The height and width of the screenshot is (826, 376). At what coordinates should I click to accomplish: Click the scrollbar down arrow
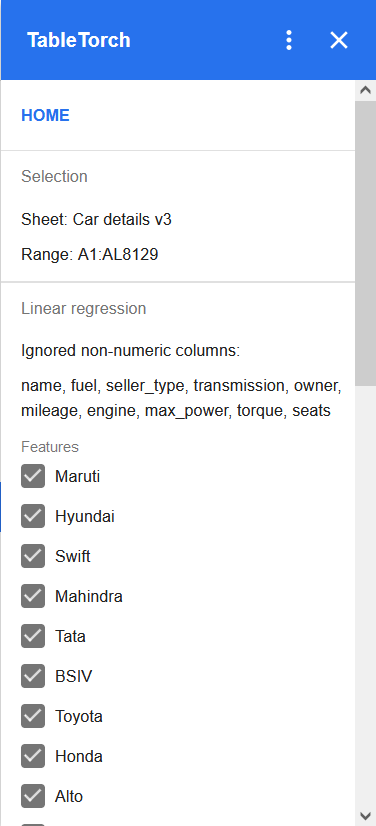coord(365,815)
